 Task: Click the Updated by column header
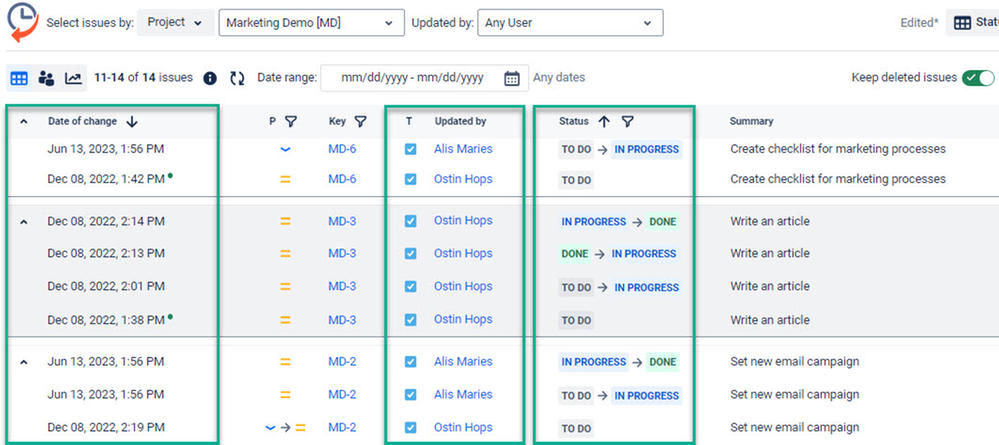[x=460, y=121]
